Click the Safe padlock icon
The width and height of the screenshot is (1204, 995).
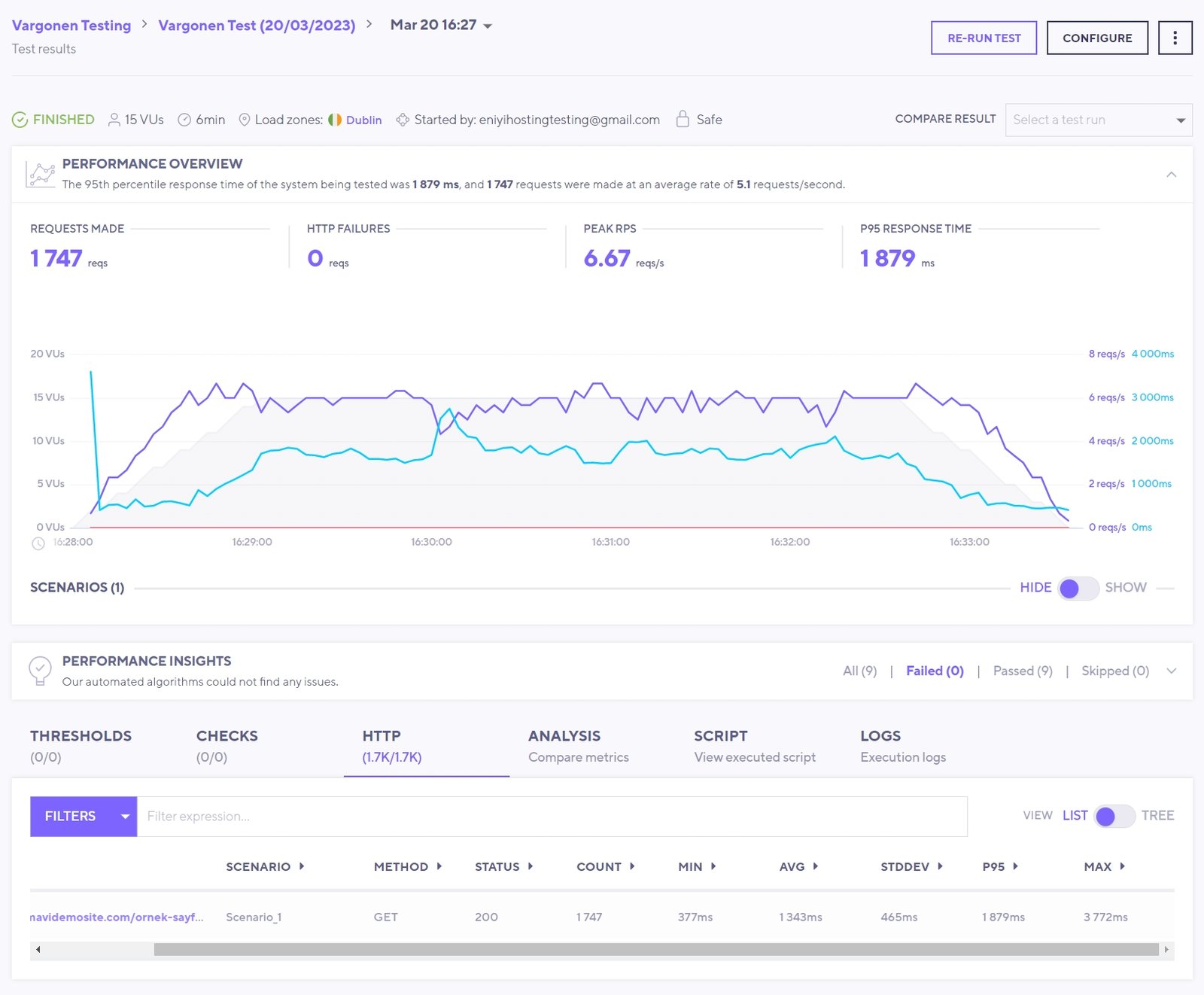click(683, 119)
